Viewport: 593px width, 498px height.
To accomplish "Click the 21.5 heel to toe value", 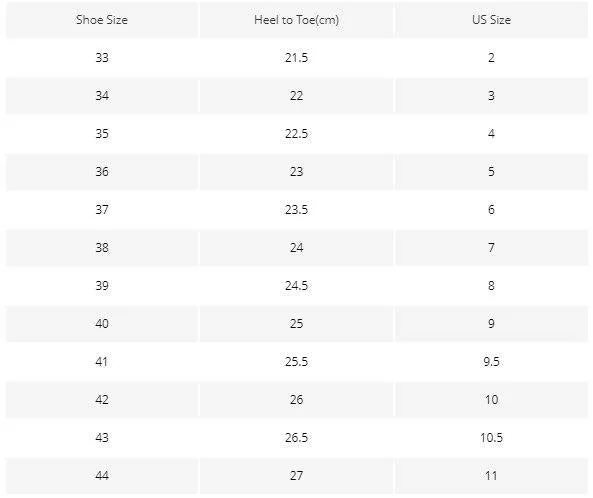I will click(x=296, y=57).
